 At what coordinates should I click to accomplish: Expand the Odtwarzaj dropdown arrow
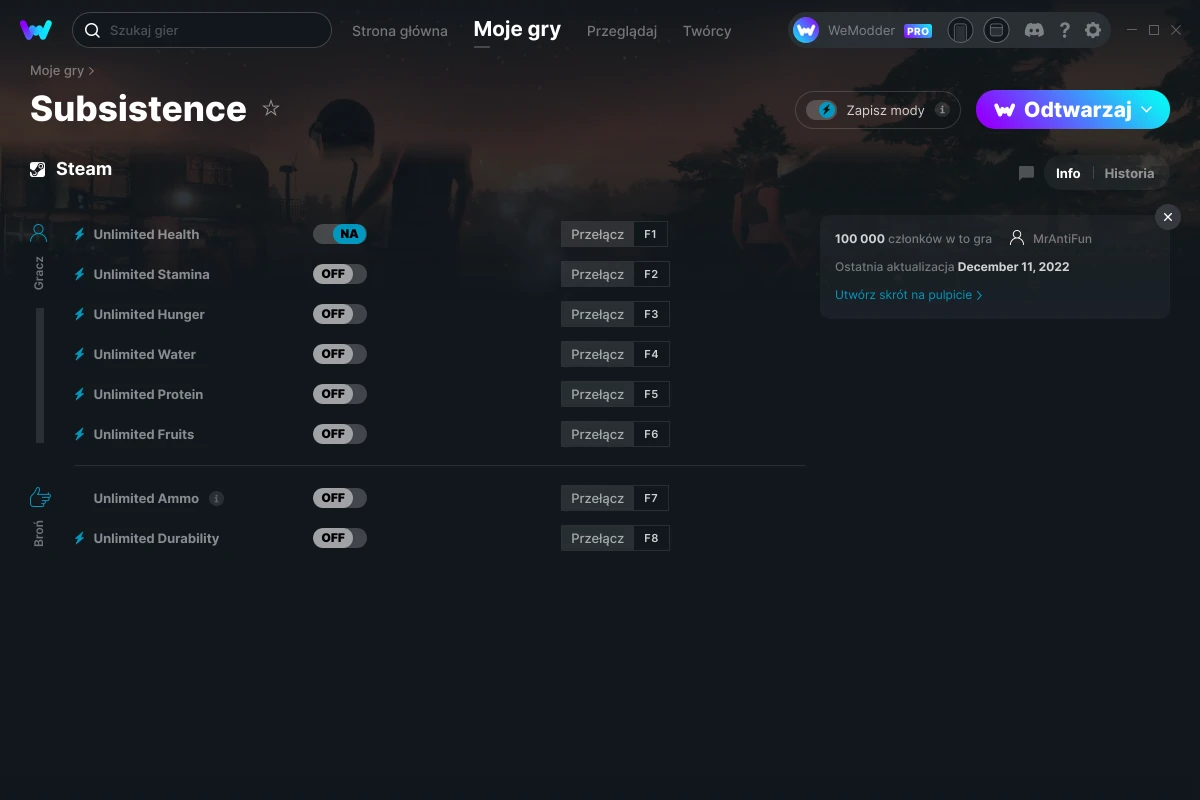[1147, 109]
